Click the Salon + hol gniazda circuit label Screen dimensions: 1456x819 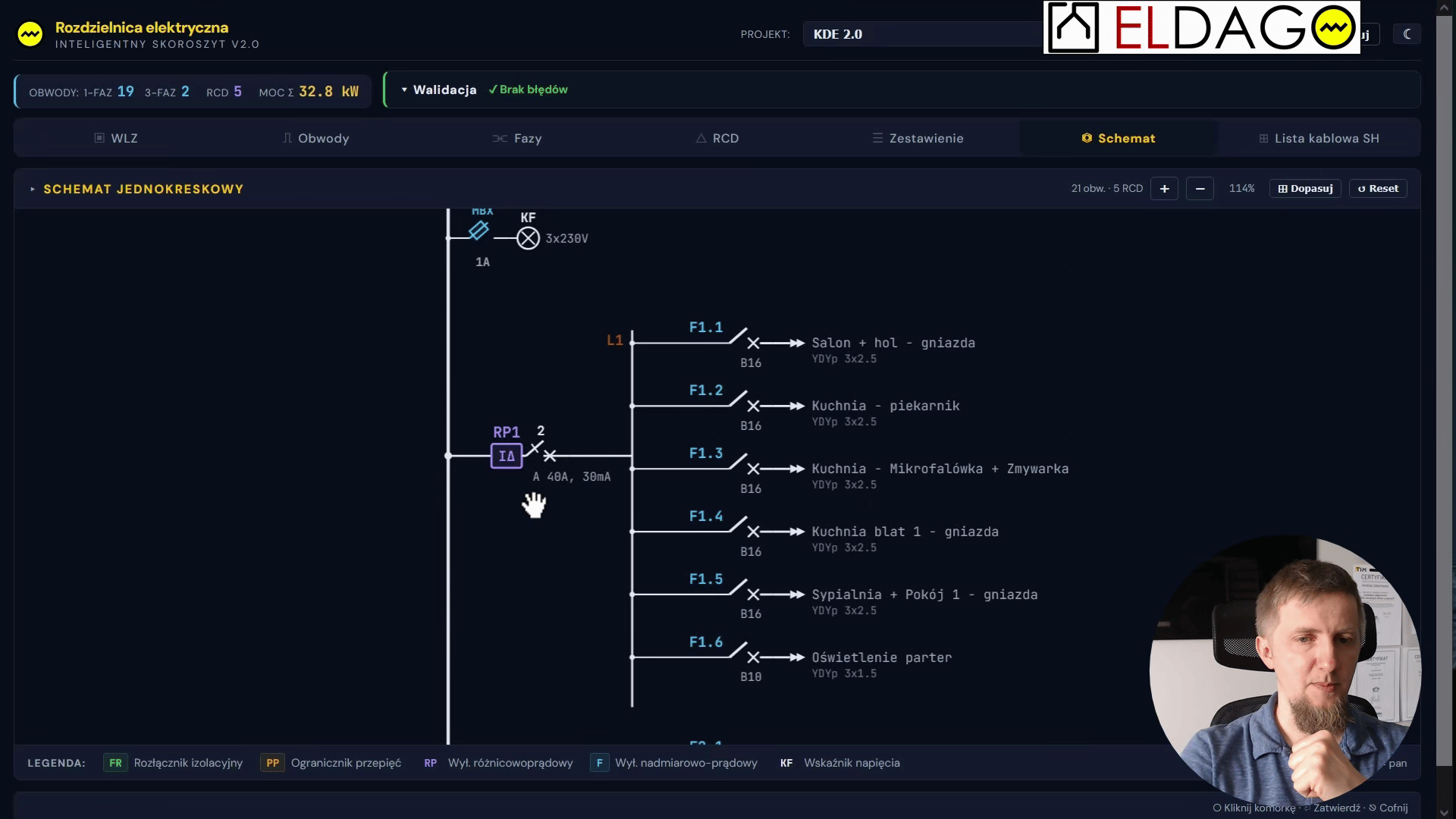[893, 343]
